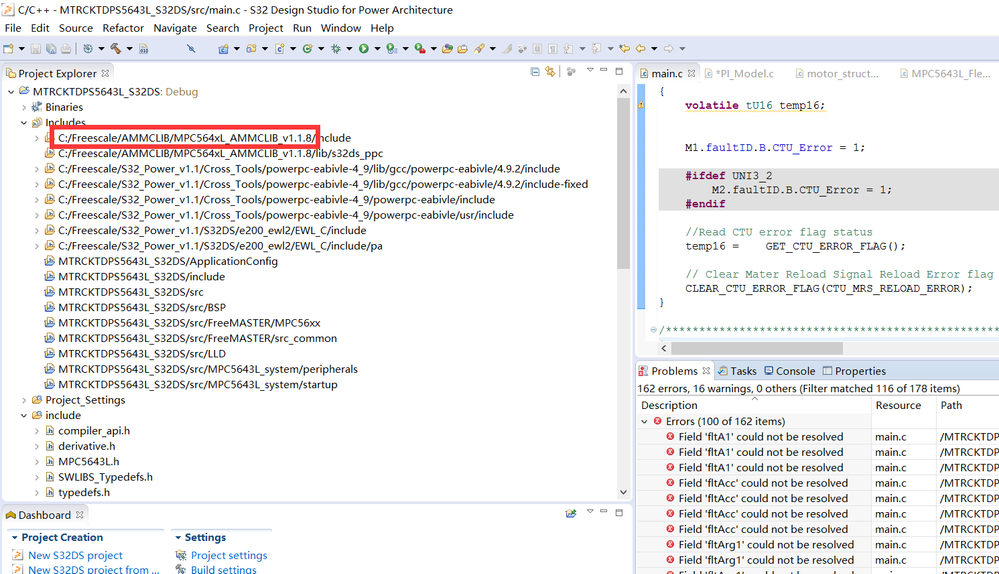Click New C/C++ Project icon

(x=223, y=48)
